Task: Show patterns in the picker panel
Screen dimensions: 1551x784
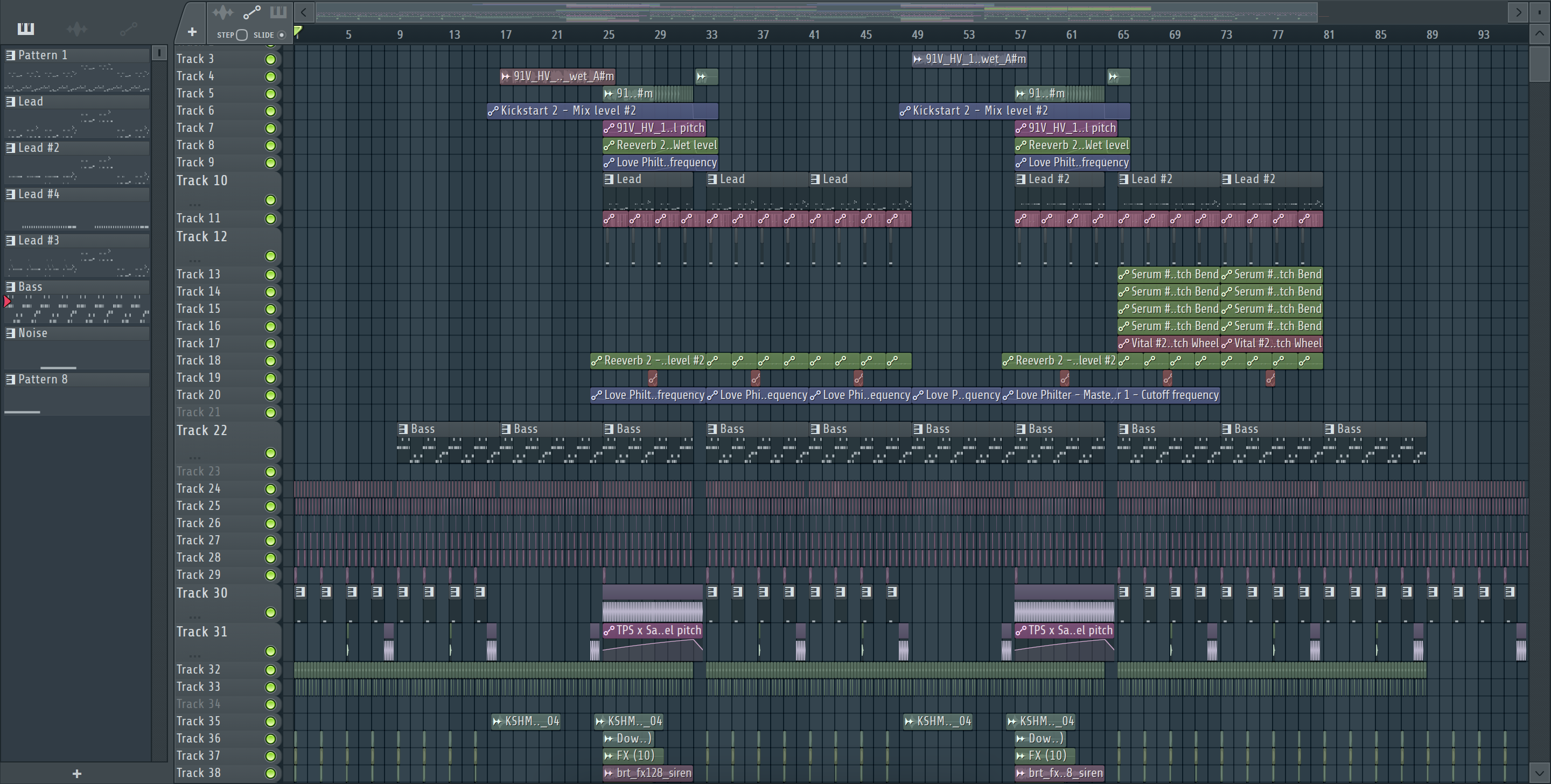Action: coord(25,29)
